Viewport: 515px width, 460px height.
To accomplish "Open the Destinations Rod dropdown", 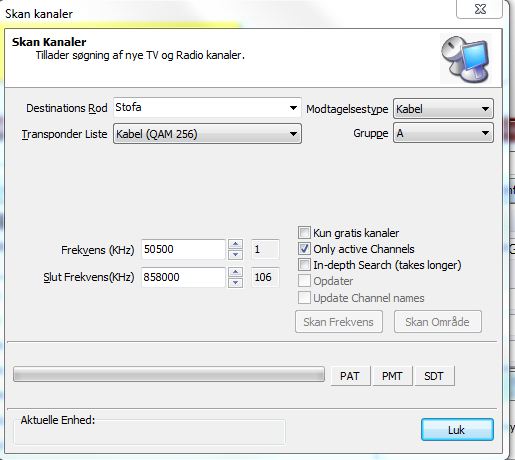I will pyautogui.click(x=207, y=108).
